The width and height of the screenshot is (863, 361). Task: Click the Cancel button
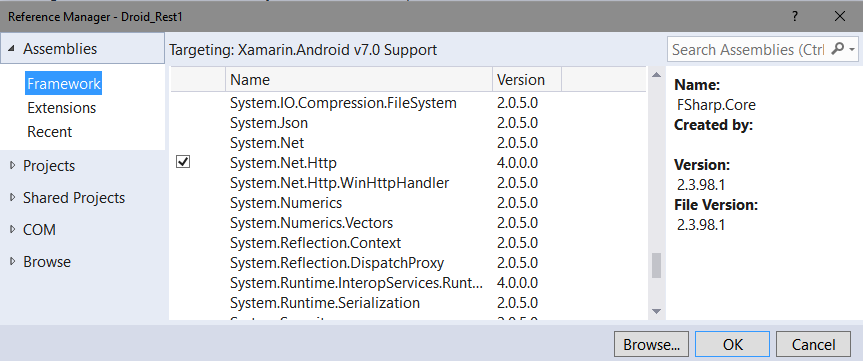point(813,344)
